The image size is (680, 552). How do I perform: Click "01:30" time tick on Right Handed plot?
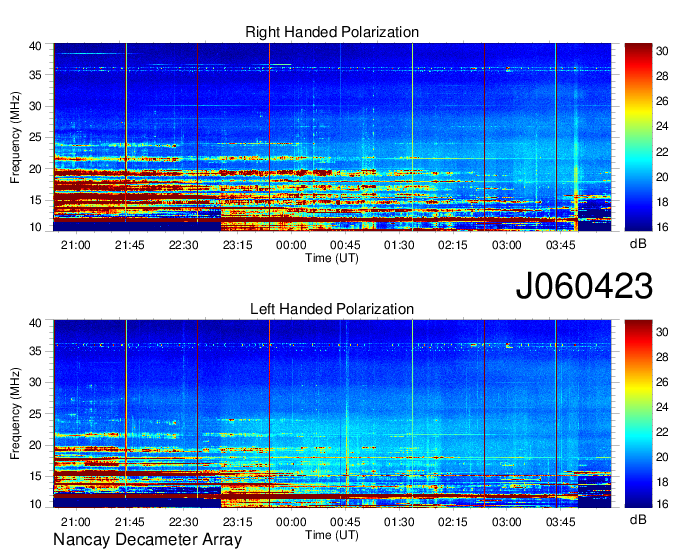click(x=399, y=245)
